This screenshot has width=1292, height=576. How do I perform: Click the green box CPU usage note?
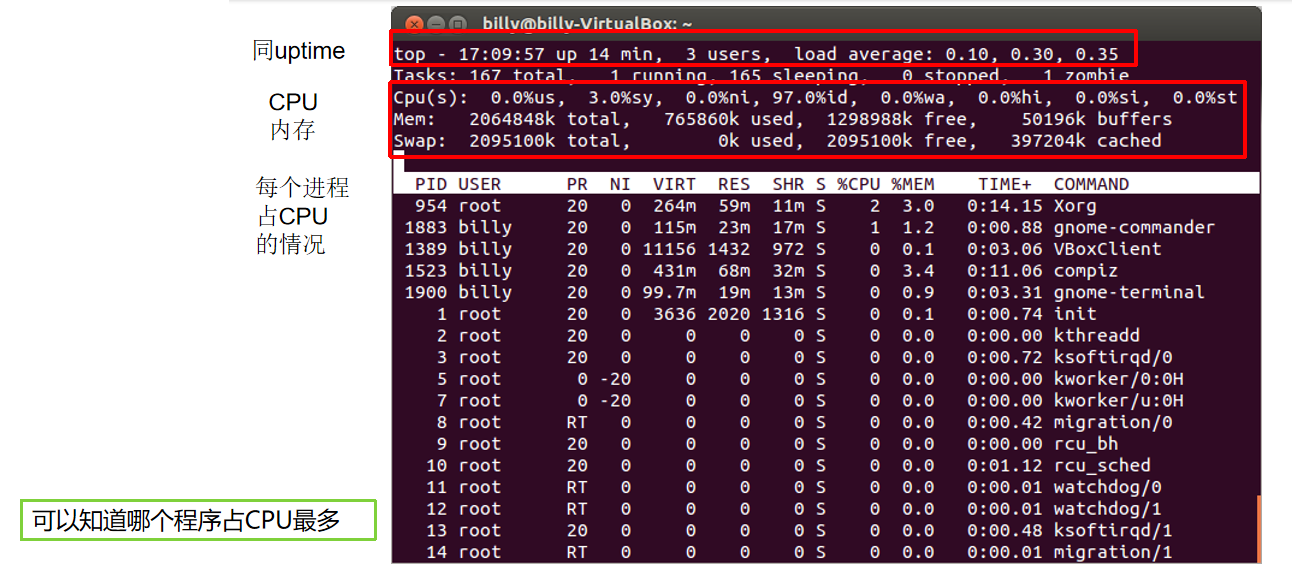click(197, 521)
